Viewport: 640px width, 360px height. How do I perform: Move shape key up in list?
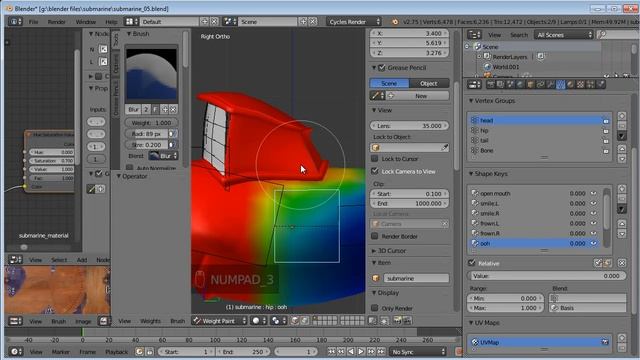[x=622, y=224]
